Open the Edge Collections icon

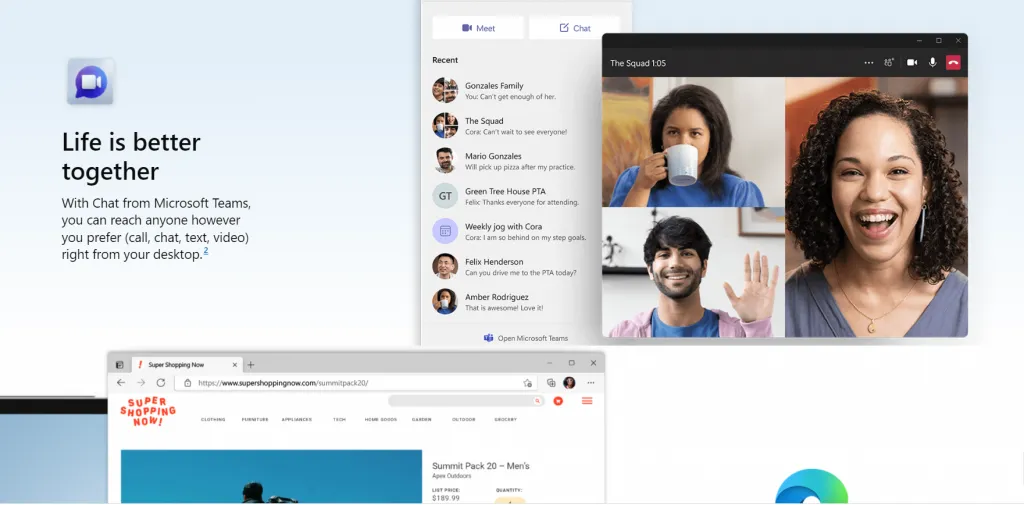[x=551, y=383]
